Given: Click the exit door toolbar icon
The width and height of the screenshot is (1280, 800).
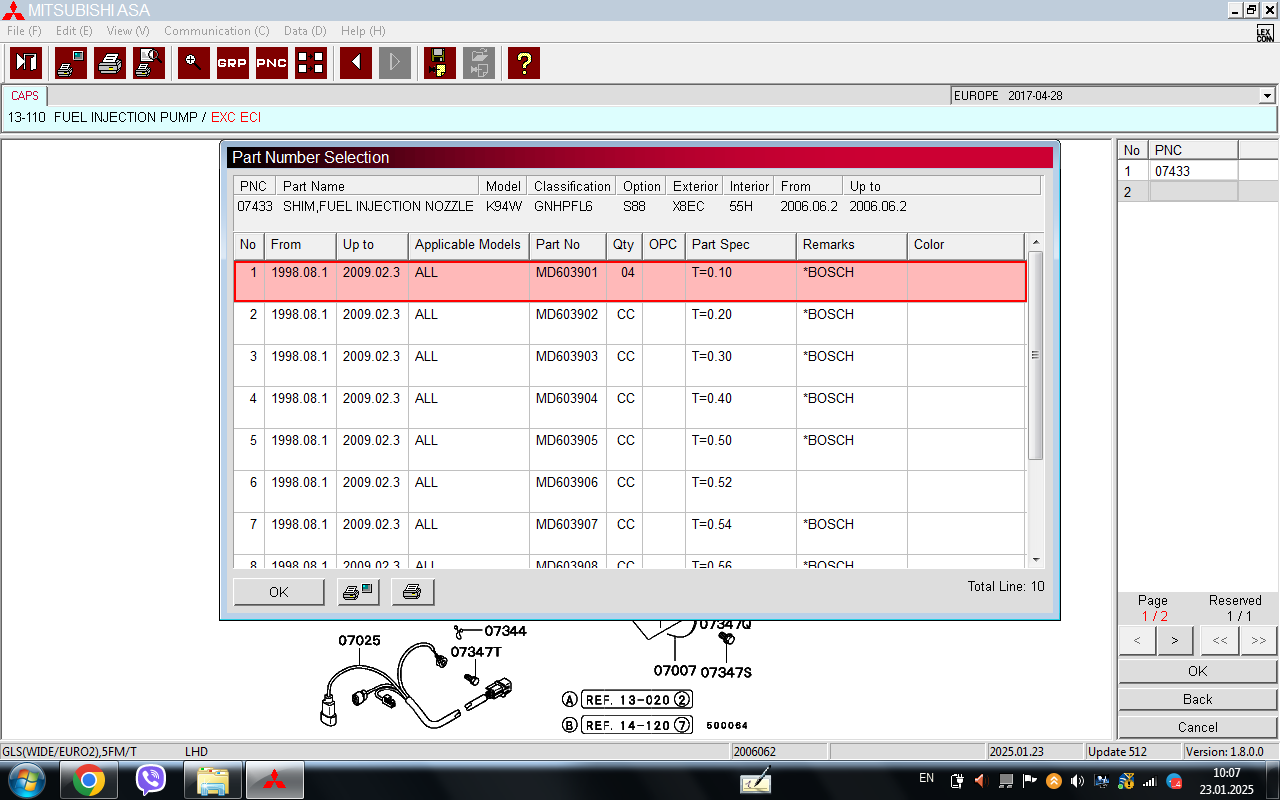Looking at the screenshot, I should pos(26,63).
